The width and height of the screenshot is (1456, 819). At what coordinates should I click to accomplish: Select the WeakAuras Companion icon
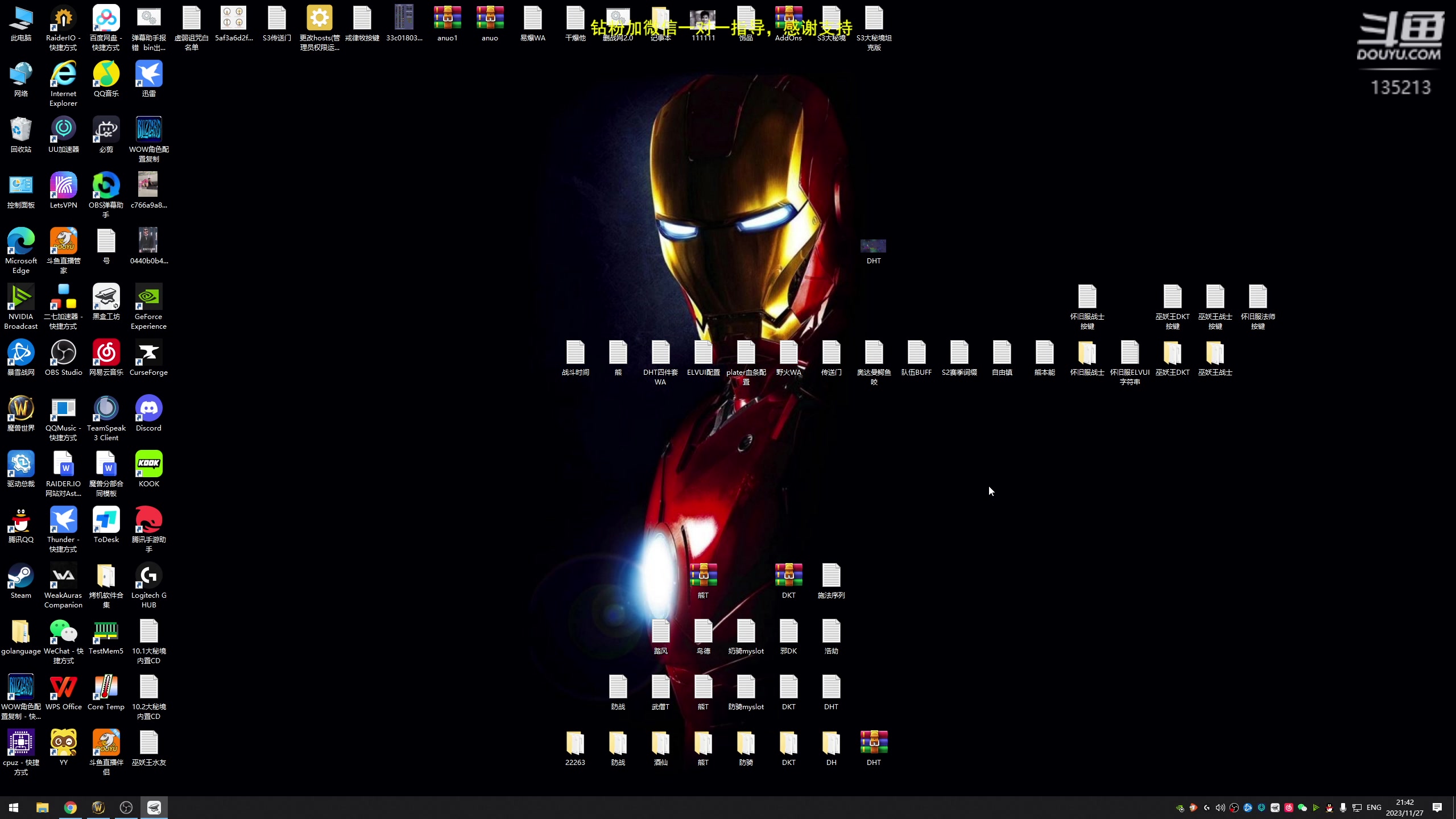tap(63, 585)
